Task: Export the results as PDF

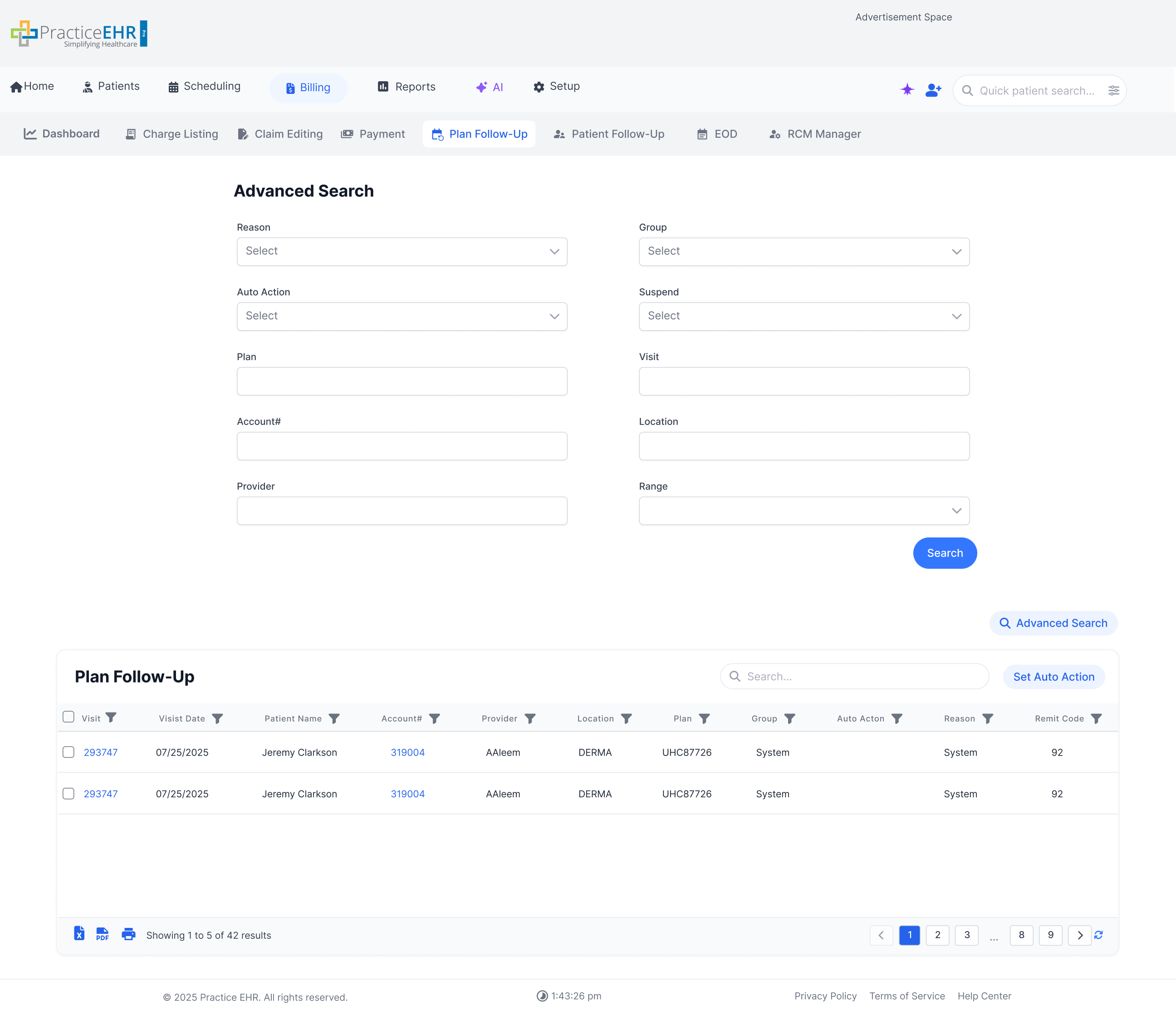Action: tap(103, 935)
